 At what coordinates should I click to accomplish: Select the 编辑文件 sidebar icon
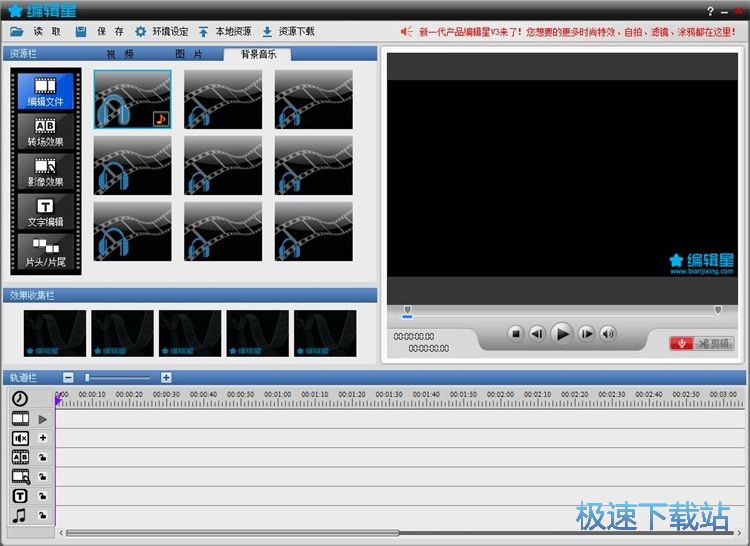click(45, 91)
